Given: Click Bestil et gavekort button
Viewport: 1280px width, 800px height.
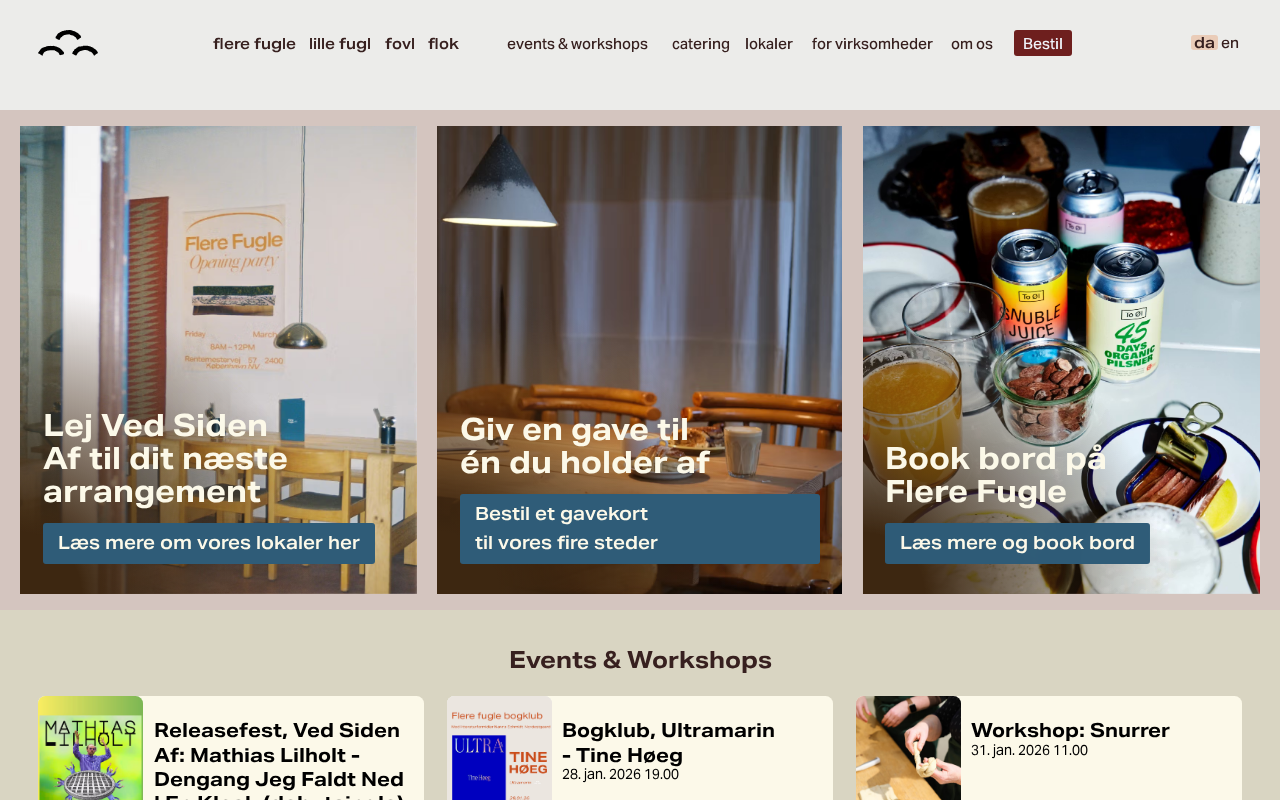Looking at the screenshot, I should pyautogui.click(x=640, y=529).
